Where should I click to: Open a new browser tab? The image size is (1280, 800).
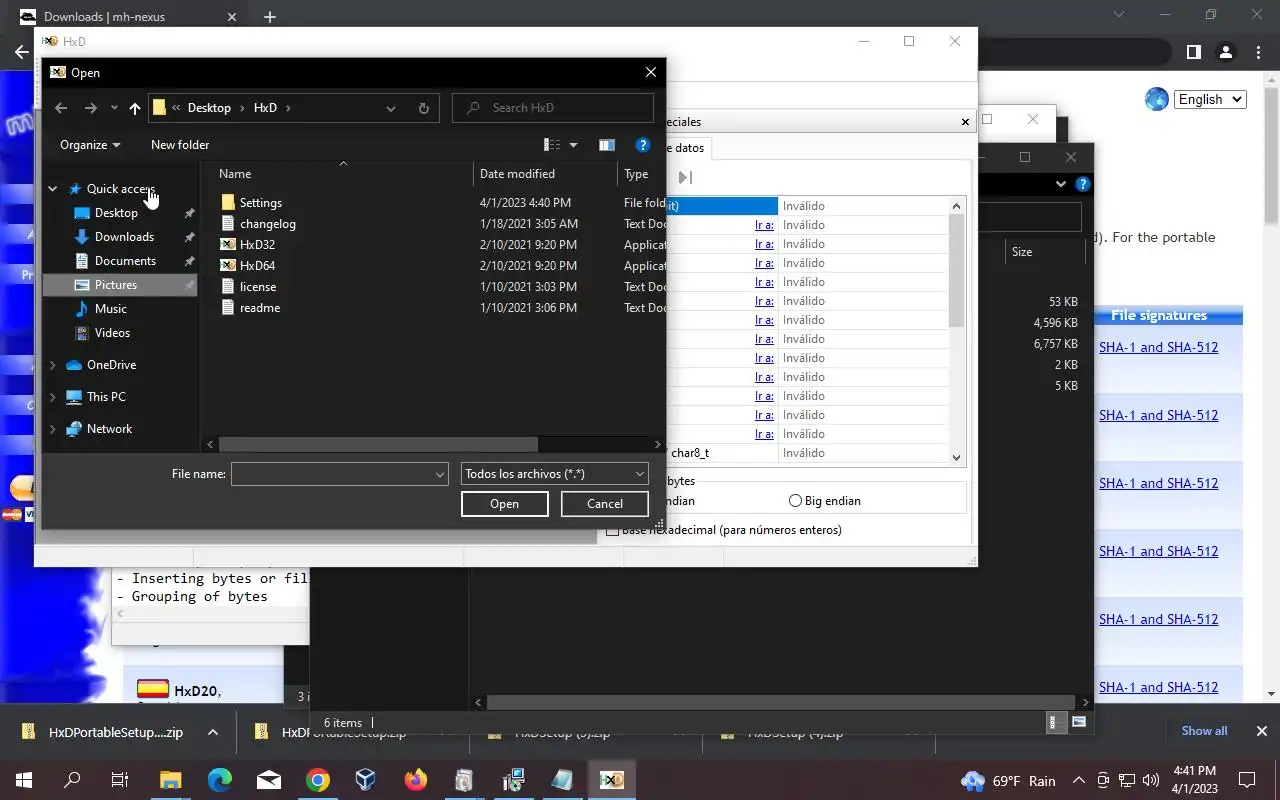coord(269,17)
